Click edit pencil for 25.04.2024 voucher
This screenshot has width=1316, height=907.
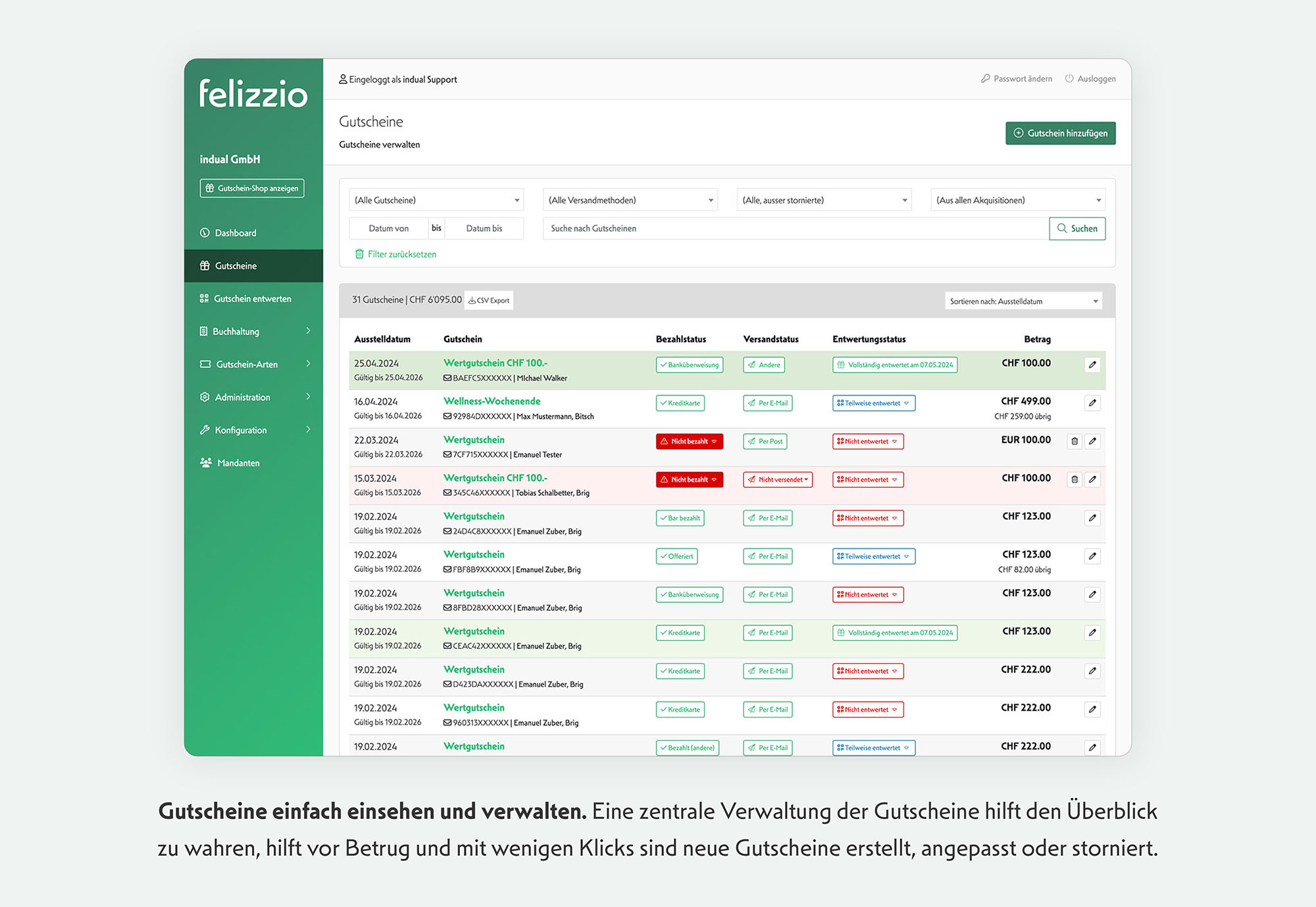(1092, 365)
